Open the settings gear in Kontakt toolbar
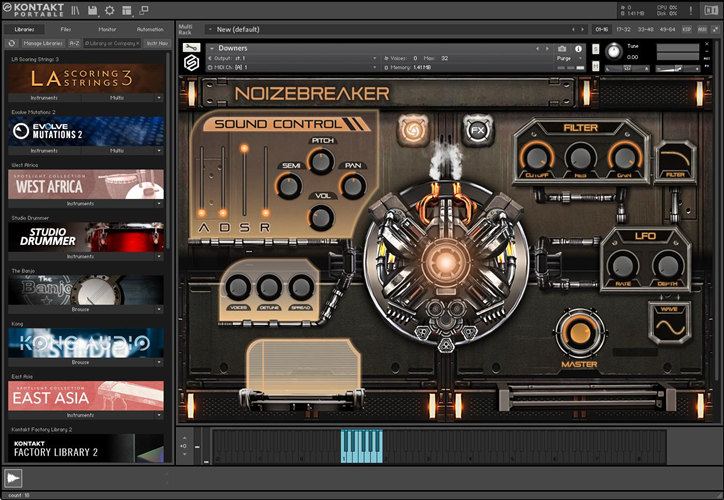The image size is (724, 500). pyautogui.click(x=108, y=10)
